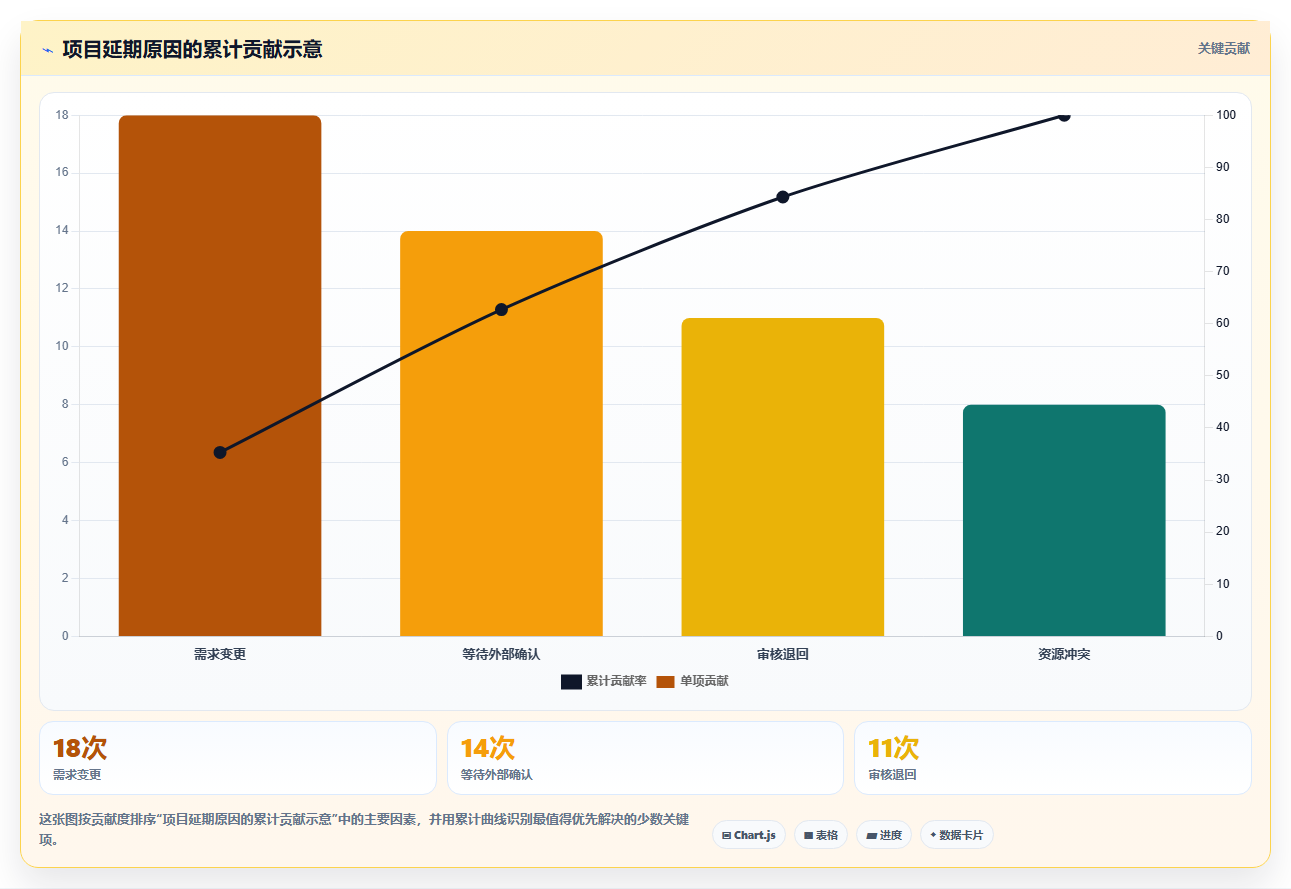Click the dark 累计贡献率 legend color box
Viewport: 1291px width, 889px height.
click(571, 682)
